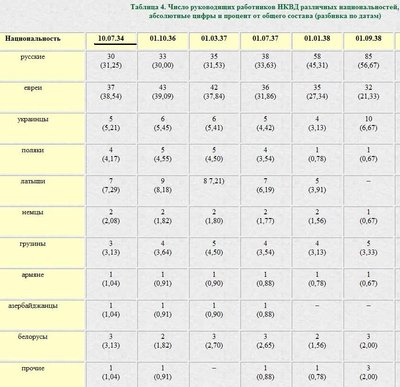Select the 'немцы' row label
This screenshot has height=387, width=400.
click(33, 213)
